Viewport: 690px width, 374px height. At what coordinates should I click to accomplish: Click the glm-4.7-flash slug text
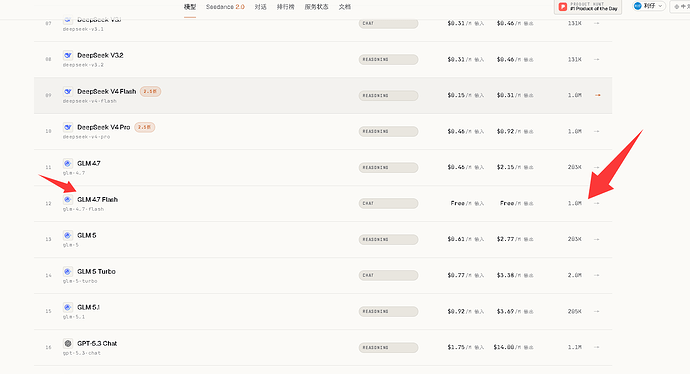(x=83, y=209)
